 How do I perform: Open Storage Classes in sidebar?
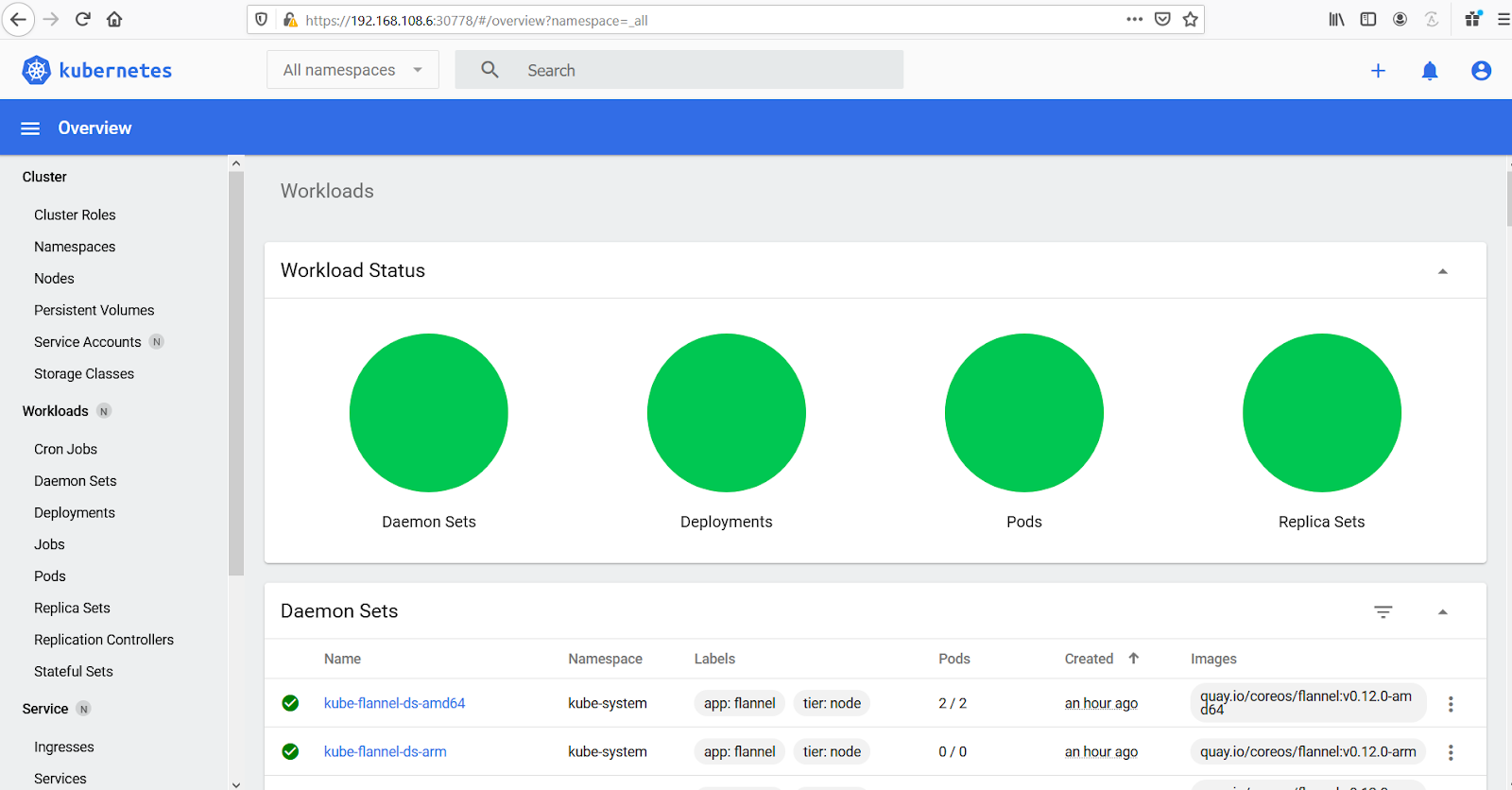[x=84, y=374]
